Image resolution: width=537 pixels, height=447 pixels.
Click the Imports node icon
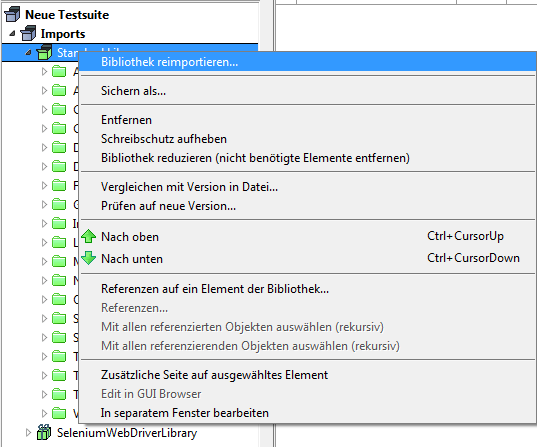(28, 34)
